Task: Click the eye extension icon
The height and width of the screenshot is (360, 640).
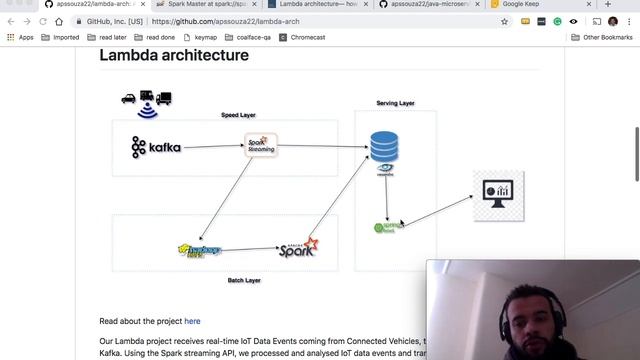Action: point(573,22)
